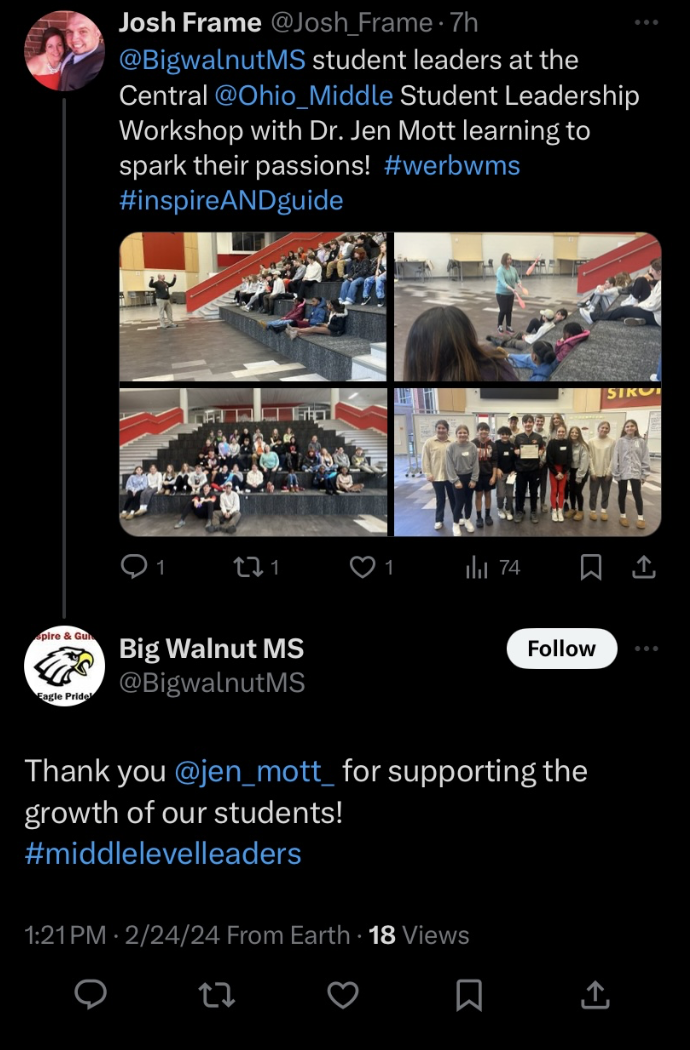Open the group photo of standing students

tap(527, 462)
